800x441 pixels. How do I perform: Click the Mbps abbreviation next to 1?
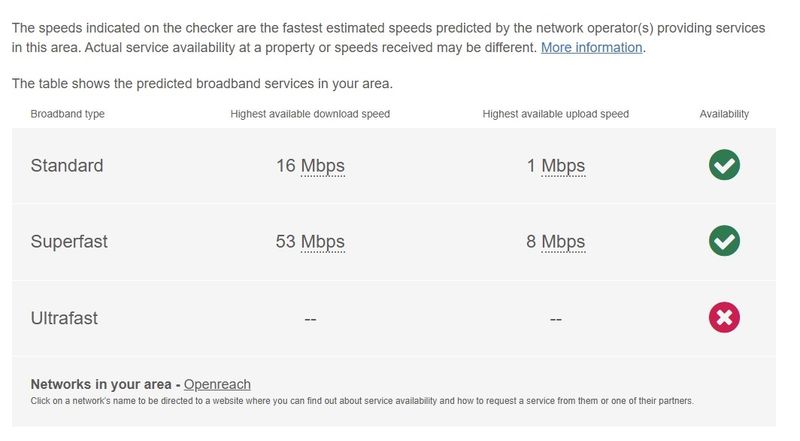click(x=563, y=166)
